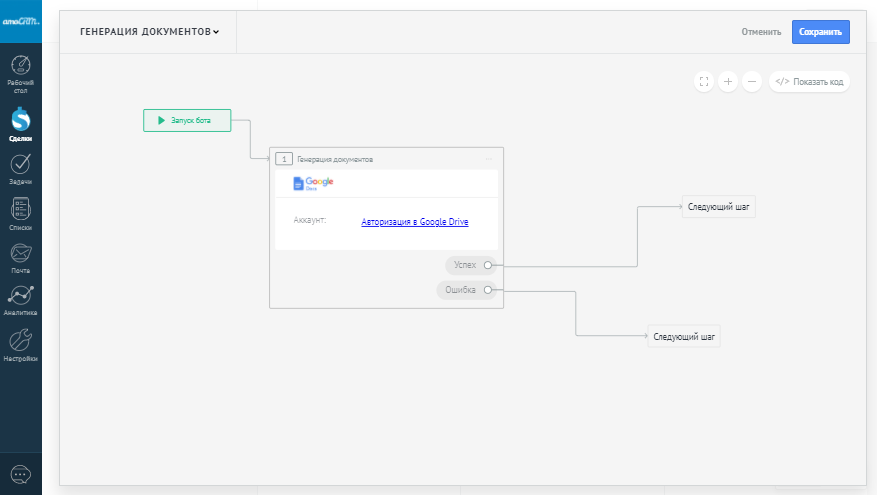The width and height of the screenshot is (877, 495).
Task: Cancel changes via Отменить
Action: [x=761, y=32]
